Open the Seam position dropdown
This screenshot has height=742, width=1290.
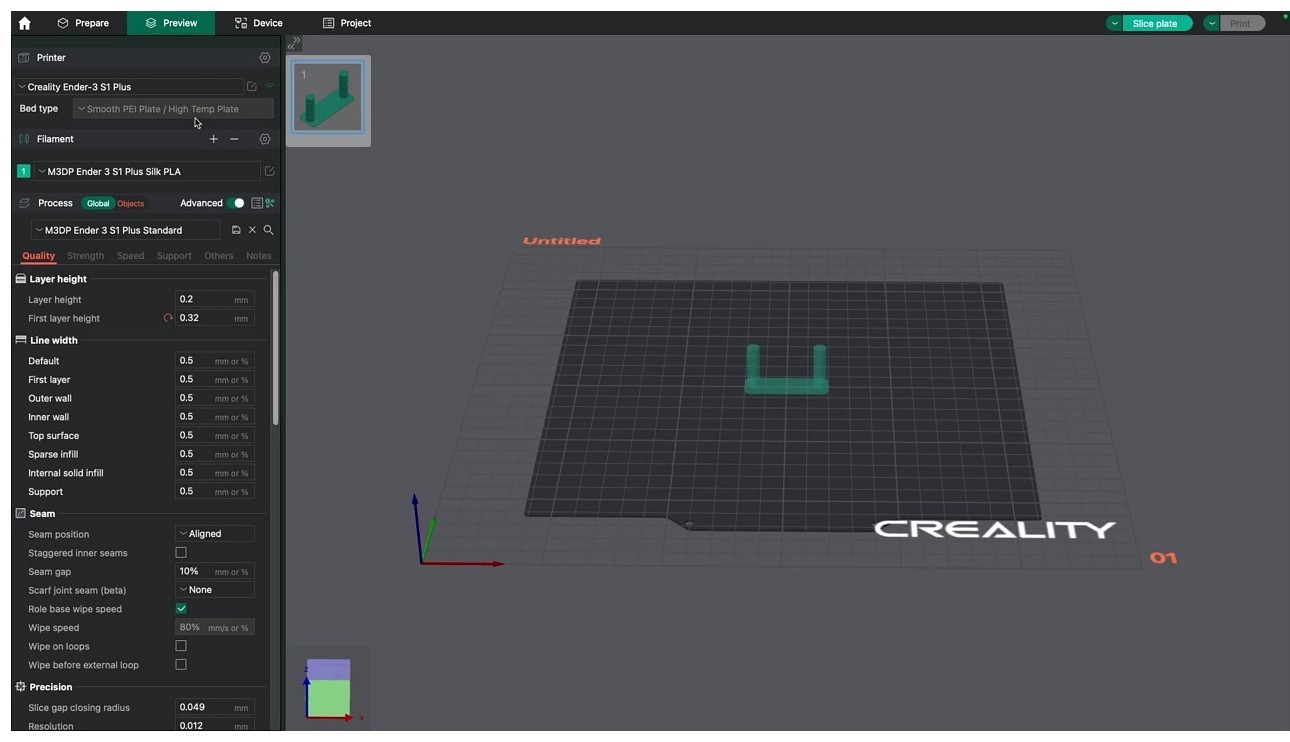click(x=215, y=534)
